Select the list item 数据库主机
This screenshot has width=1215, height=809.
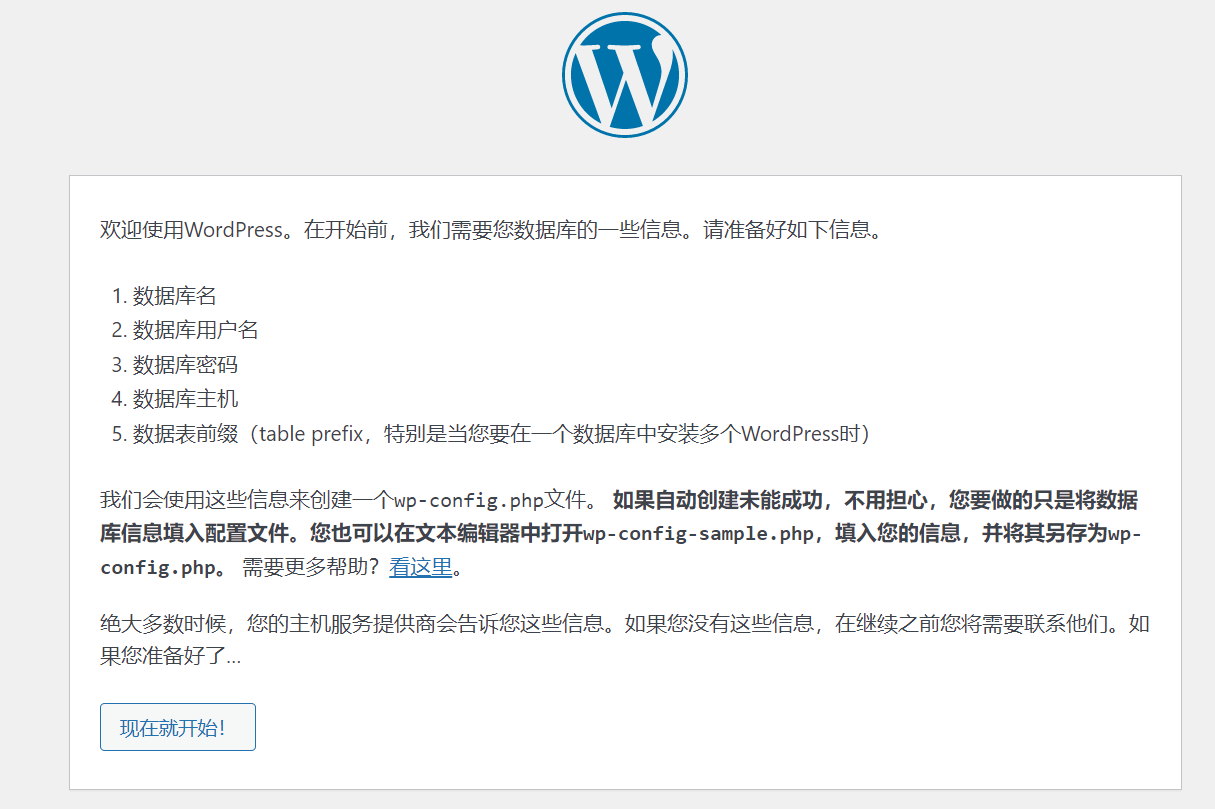(185, 399)
